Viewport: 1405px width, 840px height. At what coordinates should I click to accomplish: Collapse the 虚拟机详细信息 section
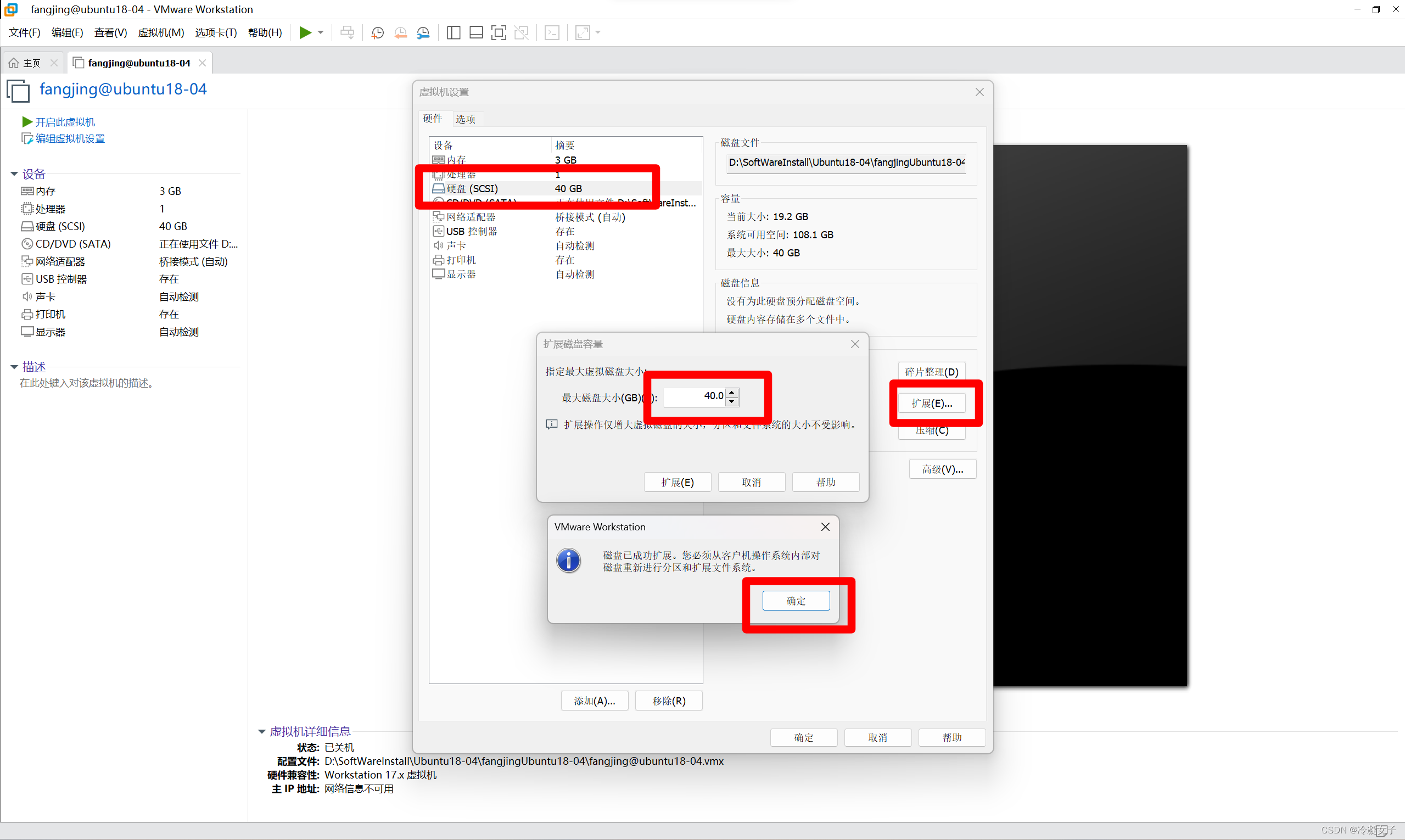point(261,731)
